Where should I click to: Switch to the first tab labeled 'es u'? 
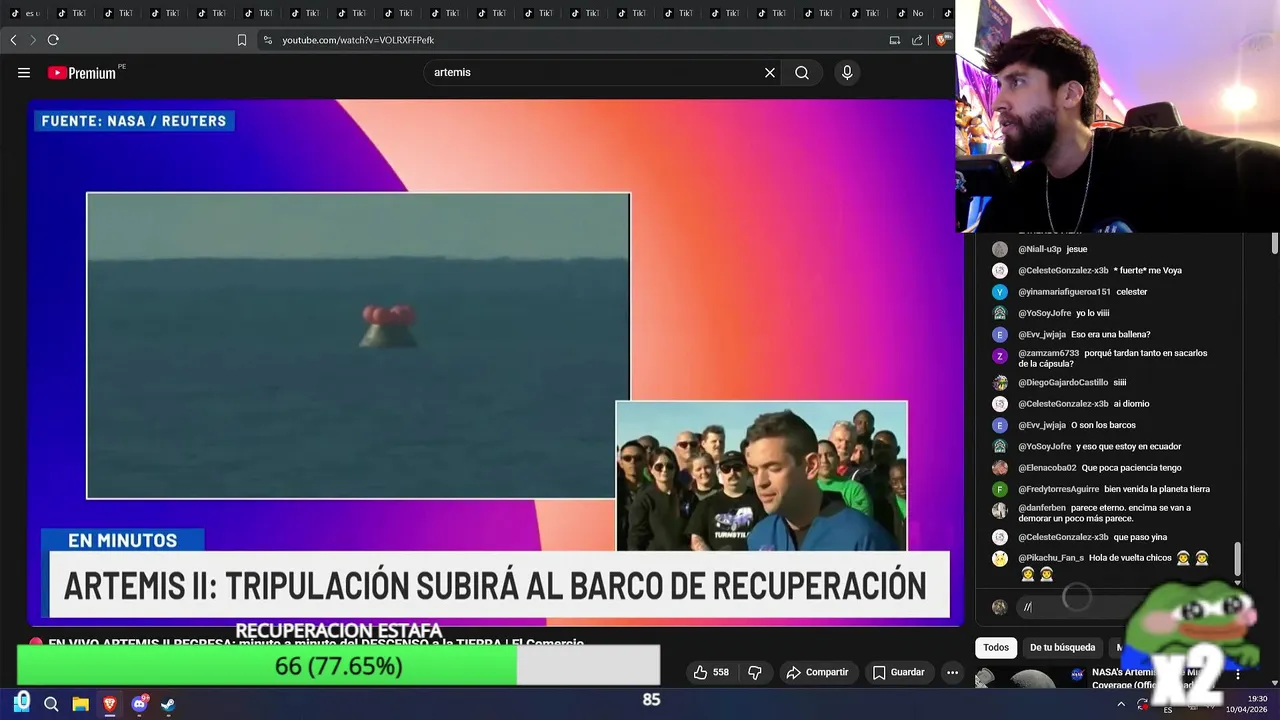pos(25,13)
